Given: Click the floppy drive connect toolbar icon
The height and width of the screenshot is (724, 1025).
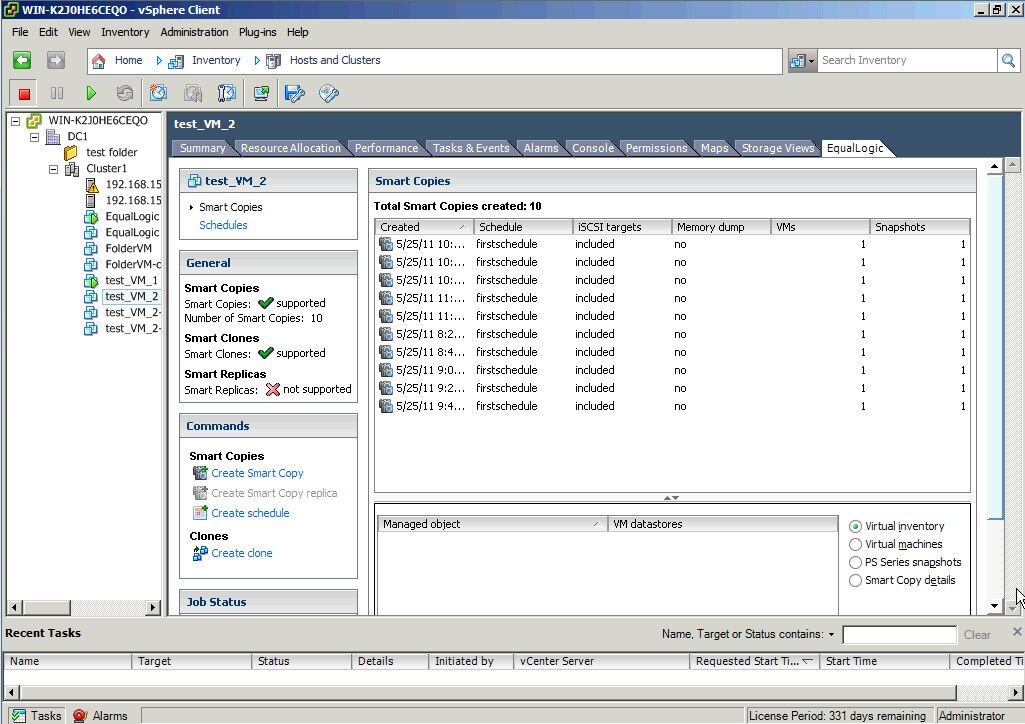Looking at the screenshot, I should (295, 93).
